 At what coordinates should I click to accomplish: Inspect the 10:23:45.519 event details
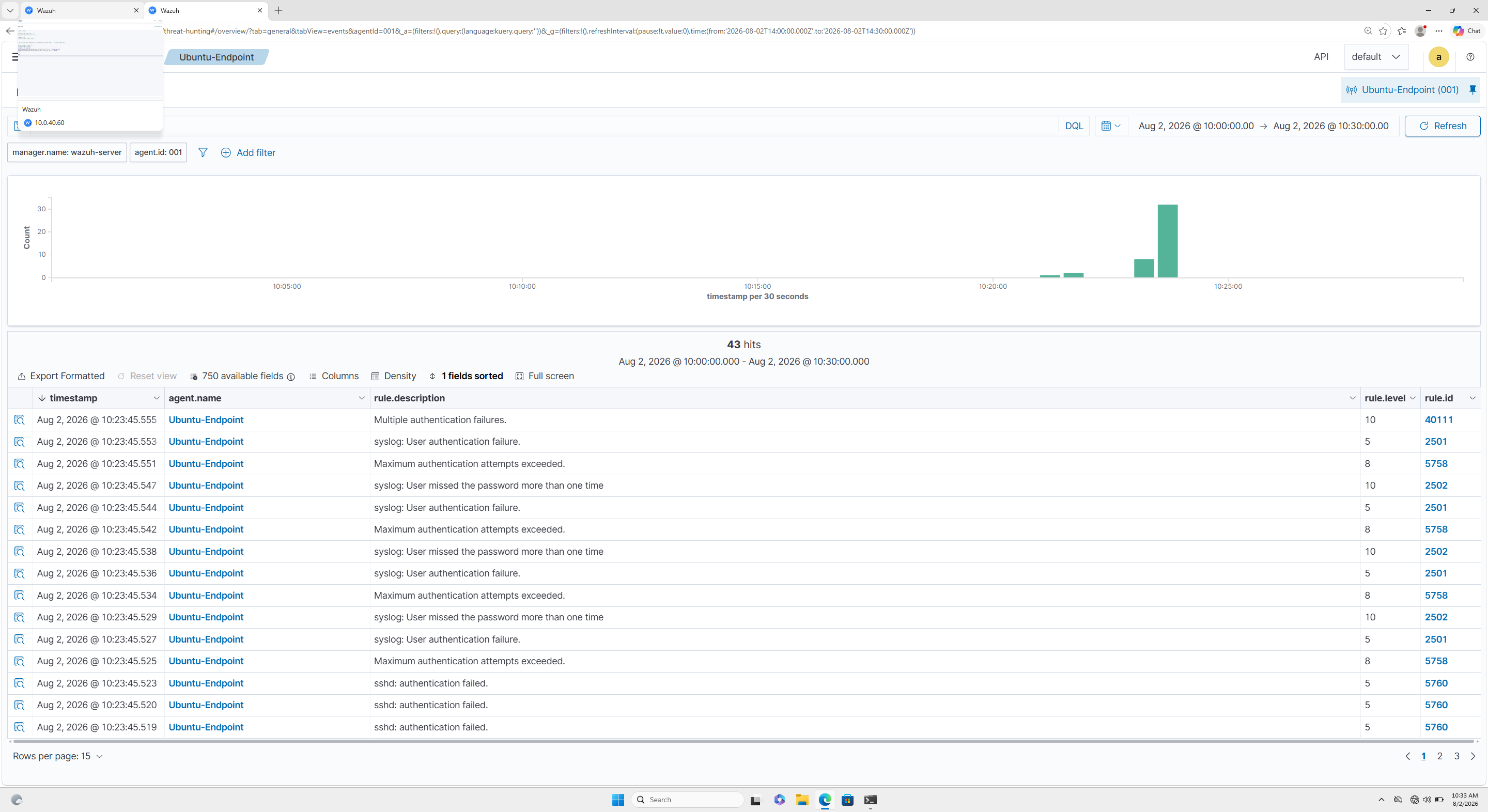20,727
